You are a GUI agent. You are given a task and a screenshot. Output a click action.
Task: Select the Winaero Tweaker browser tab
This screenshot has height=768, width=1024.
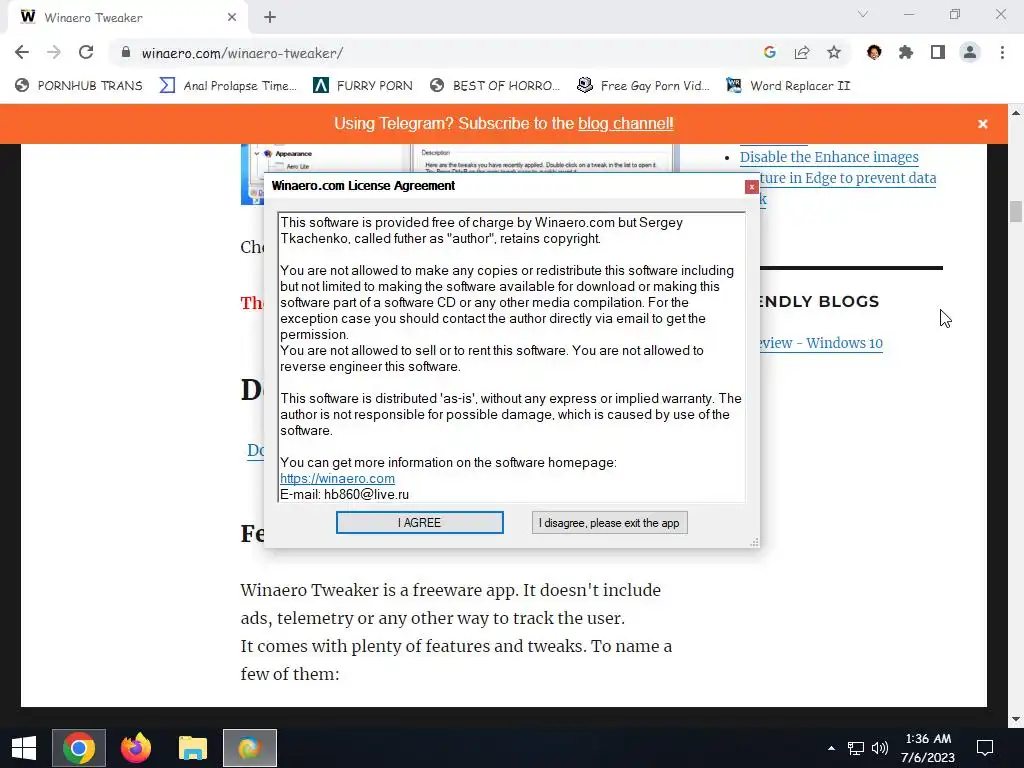[x=127, y=17]
